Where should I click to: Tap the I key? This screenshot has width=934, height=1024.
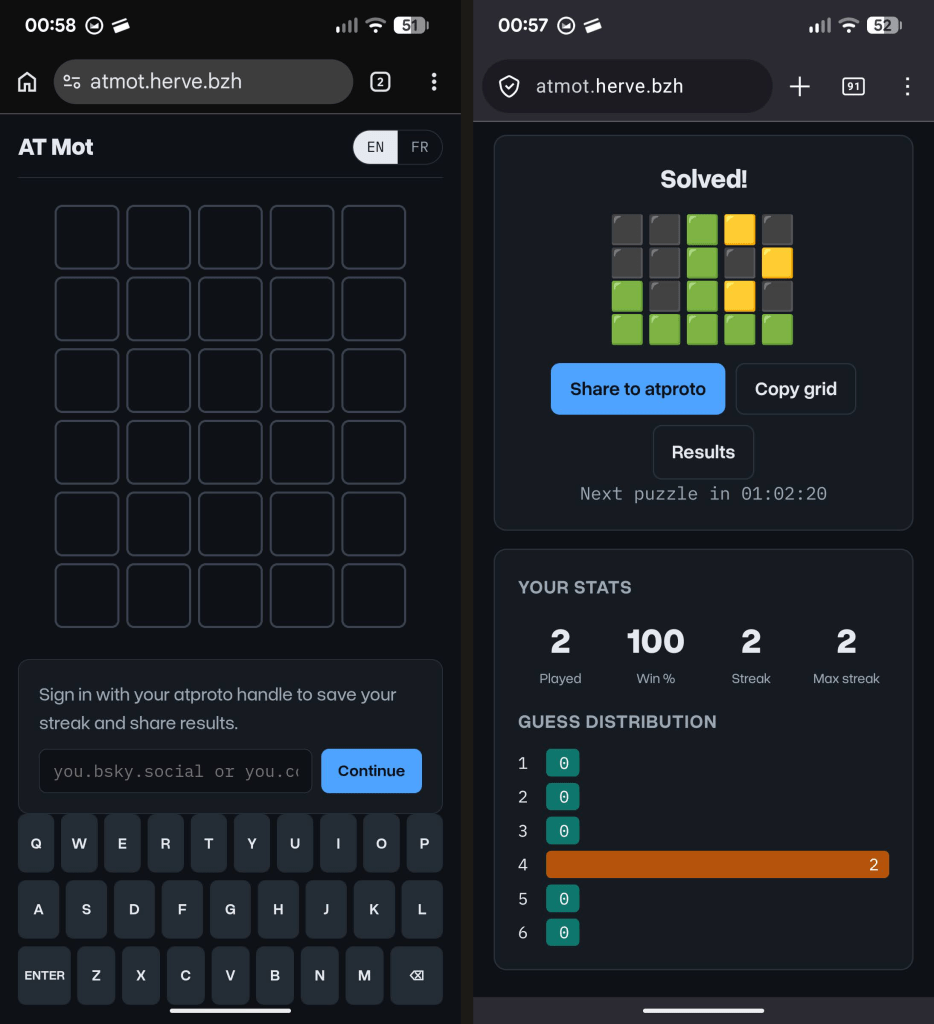click(338, 843)
